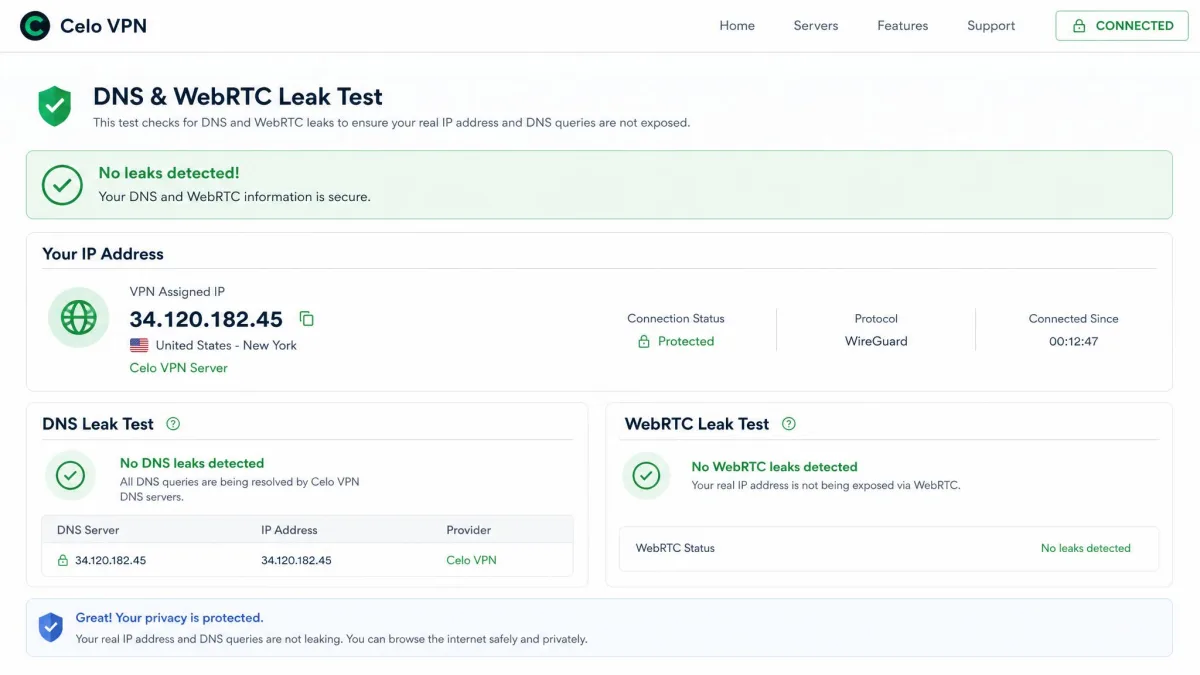Click the Provider column header
Image resolution: width=1200 pixels, height=675 pixels.
pyautogui.click(x=469, y=530)
